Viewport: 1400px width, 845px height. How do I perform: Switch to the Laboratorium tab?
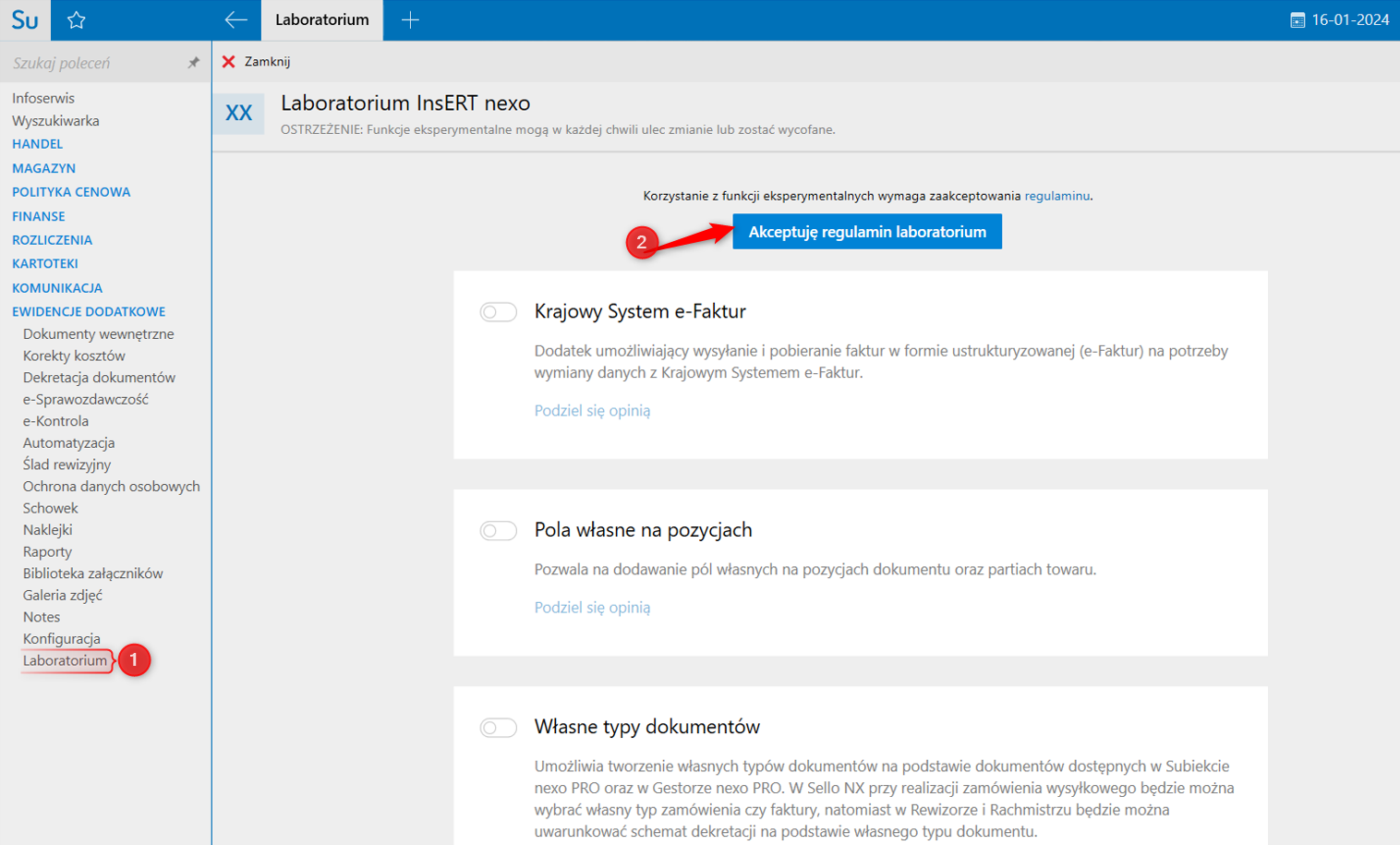(x=321, y=19)
